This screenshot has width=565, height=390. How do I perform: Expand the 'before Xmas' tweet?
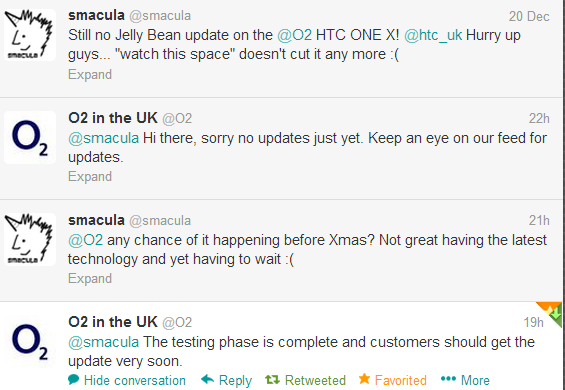[90, 279]
